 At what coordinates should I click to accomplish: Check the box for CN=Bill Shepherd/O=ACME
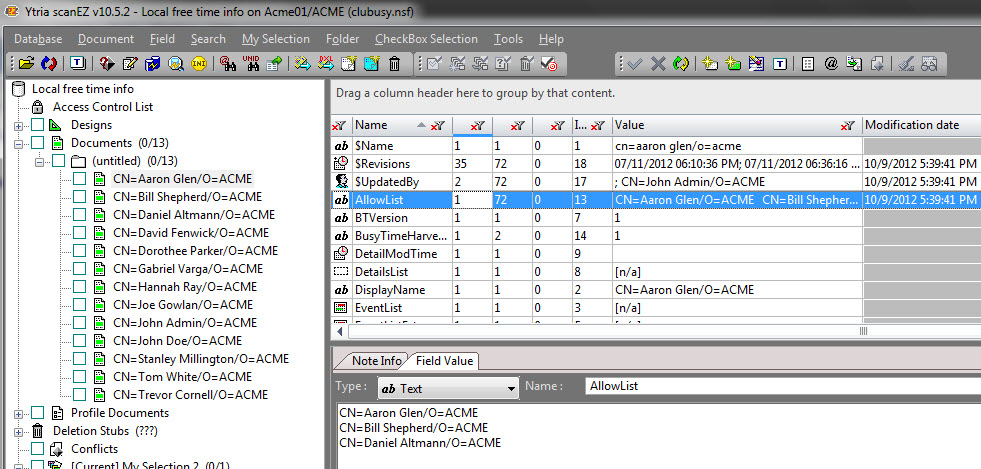(x=80, y=197)
